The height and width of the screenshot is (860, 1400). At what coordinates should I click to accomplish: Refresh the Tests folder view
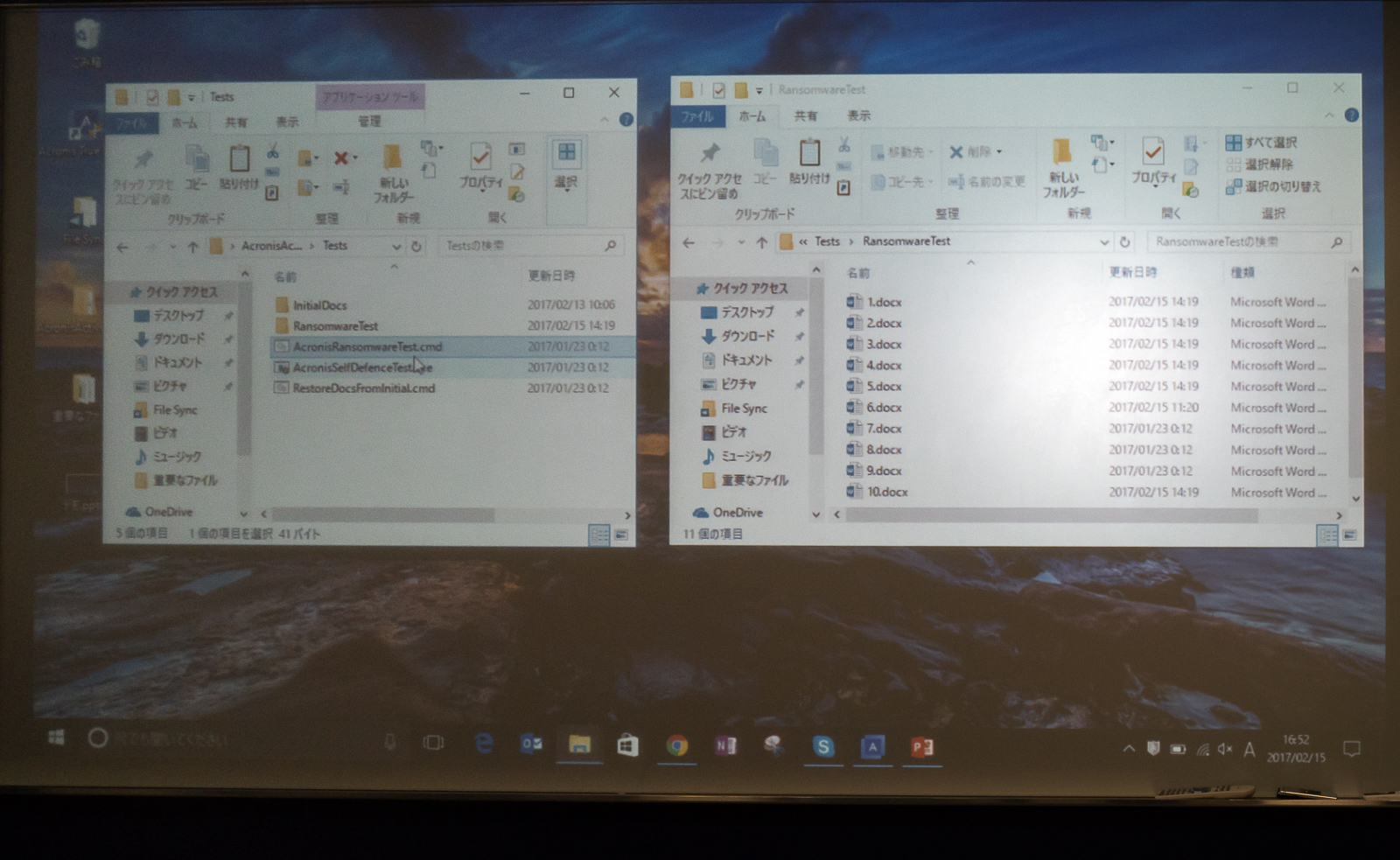(x=417, y=246)
